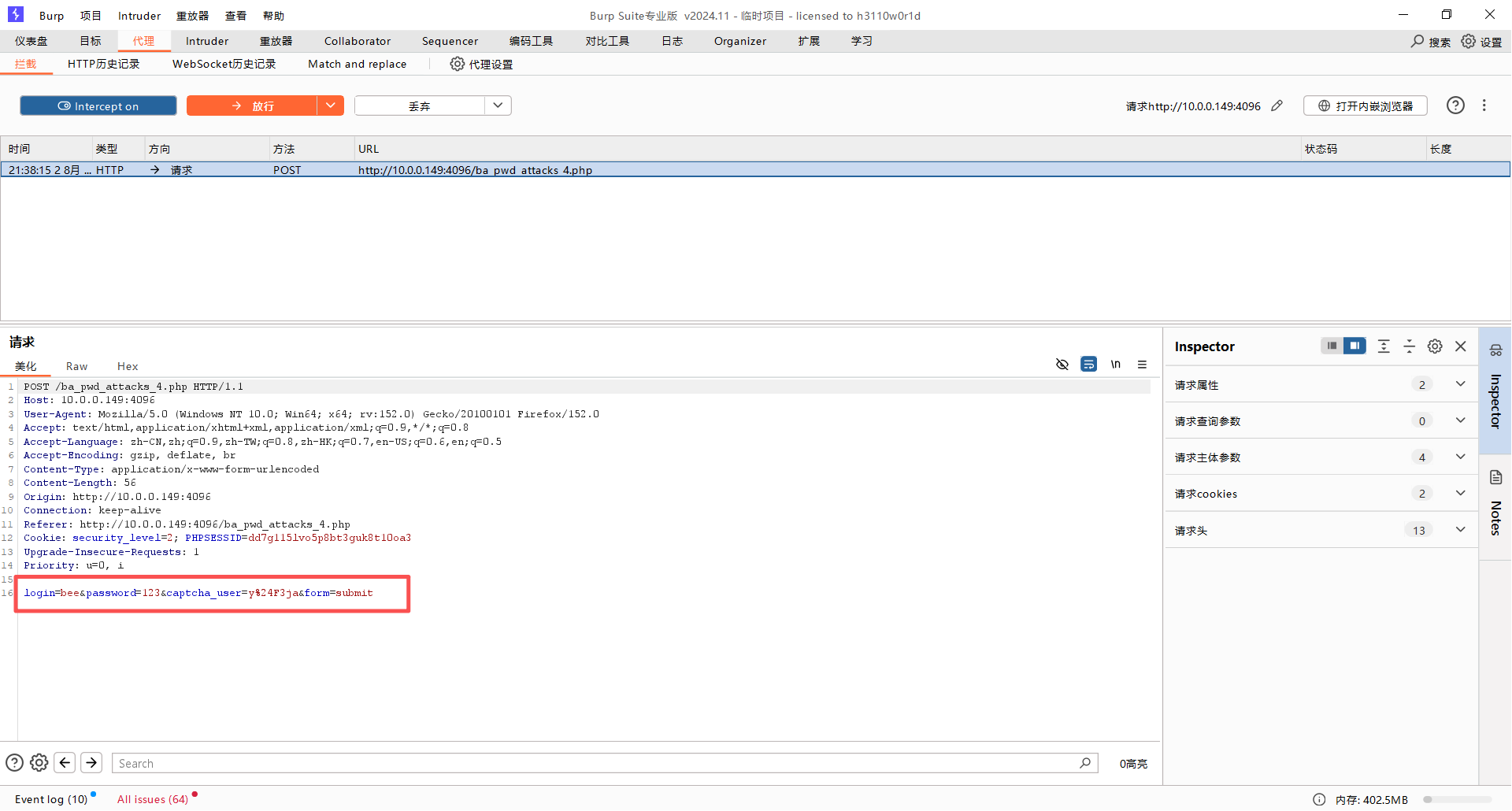1512x811 pixels.
Task: Open the WebSocket历史记录 subtab
Action: tap(224, 64)
